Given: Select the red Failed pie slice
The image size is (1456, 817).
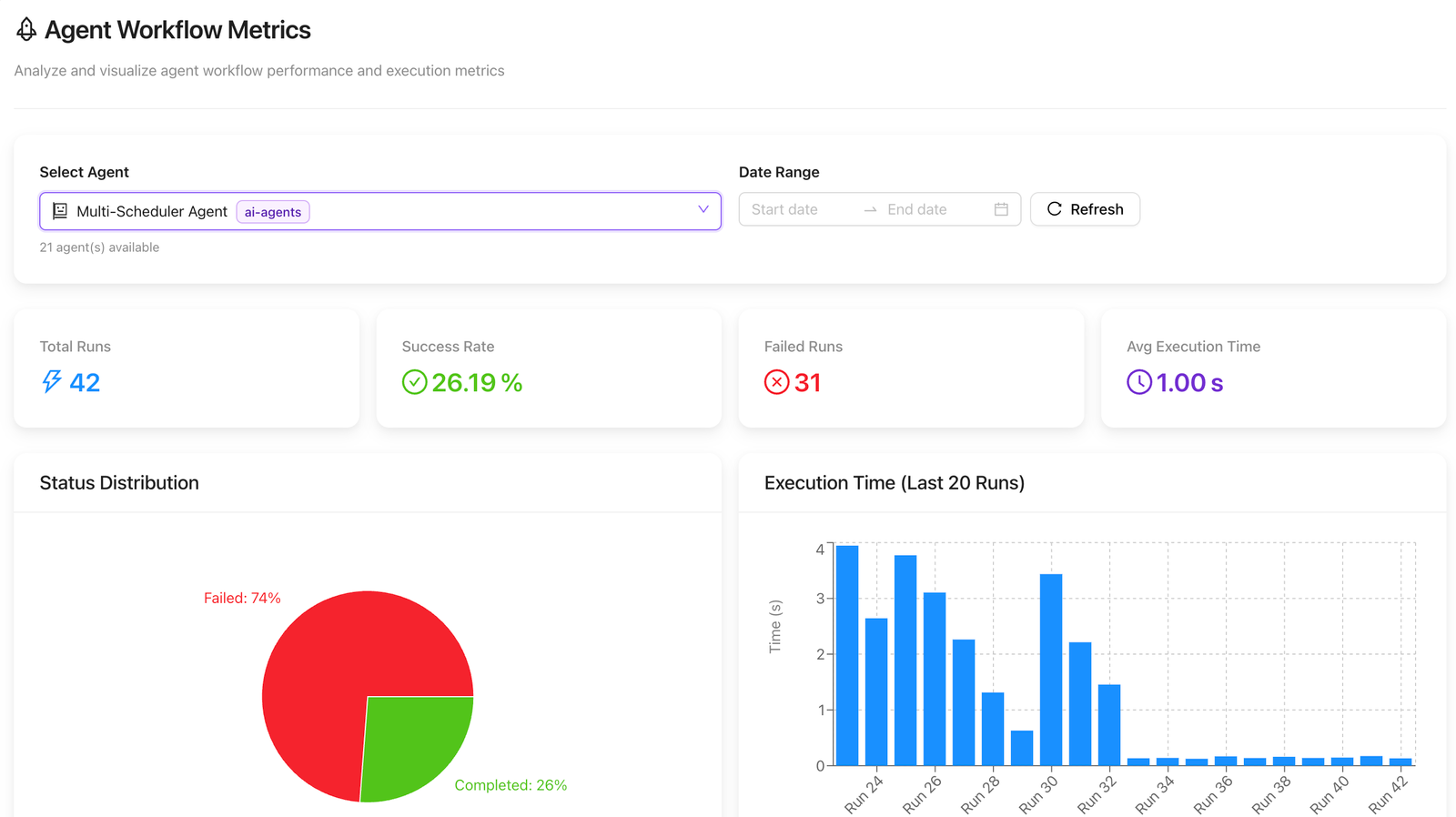Looking at the screenshot, I should [337, 664].
